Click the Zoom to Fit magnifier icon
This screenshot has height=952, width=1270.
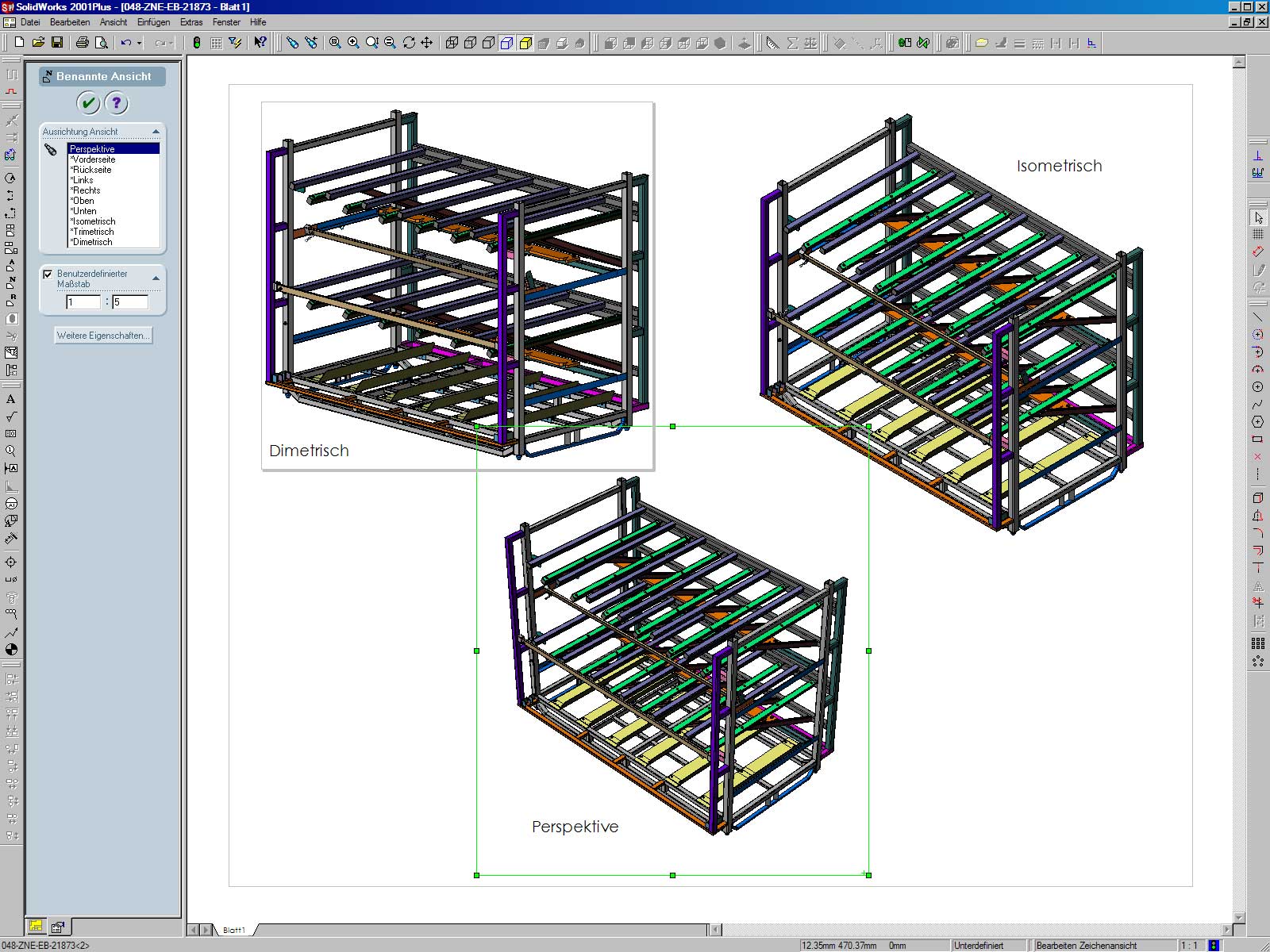[335, 43]
